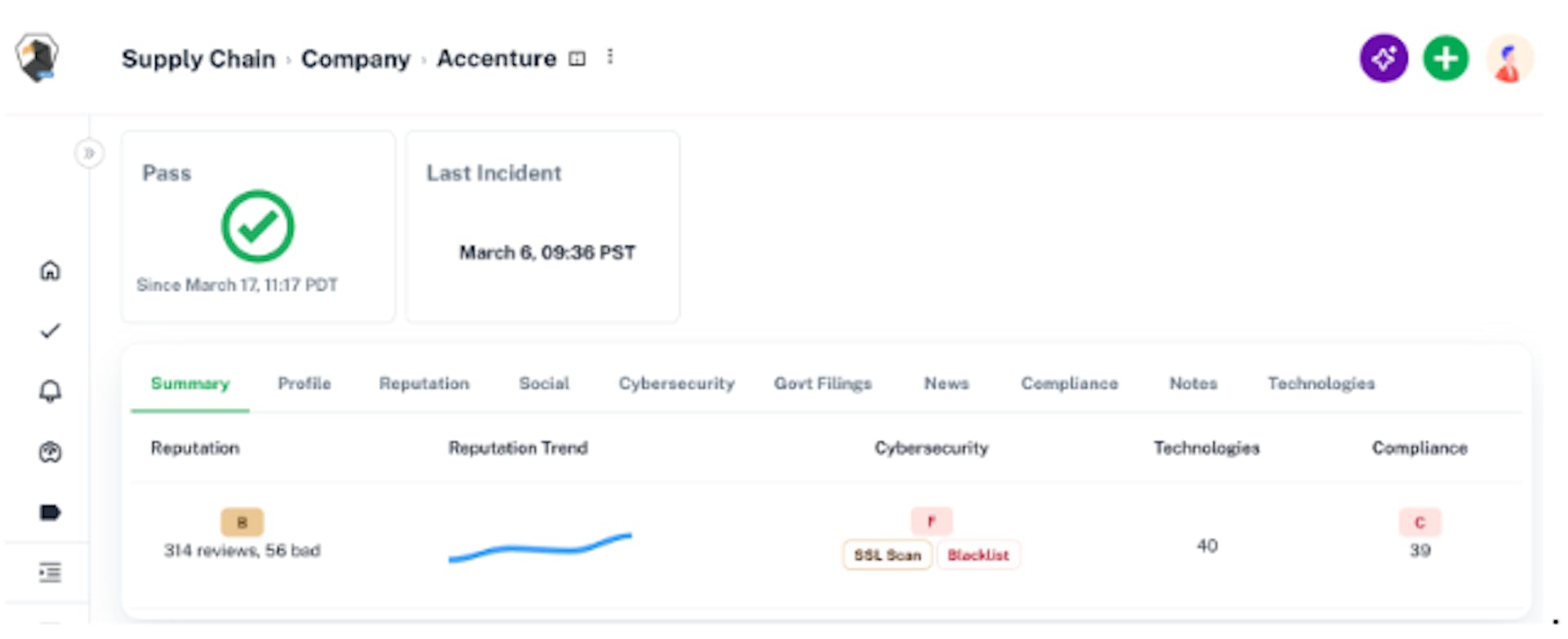Click the green plus add button
Image resolution: width=1568 pixels, height=639 pixels.
[1445, 58]
